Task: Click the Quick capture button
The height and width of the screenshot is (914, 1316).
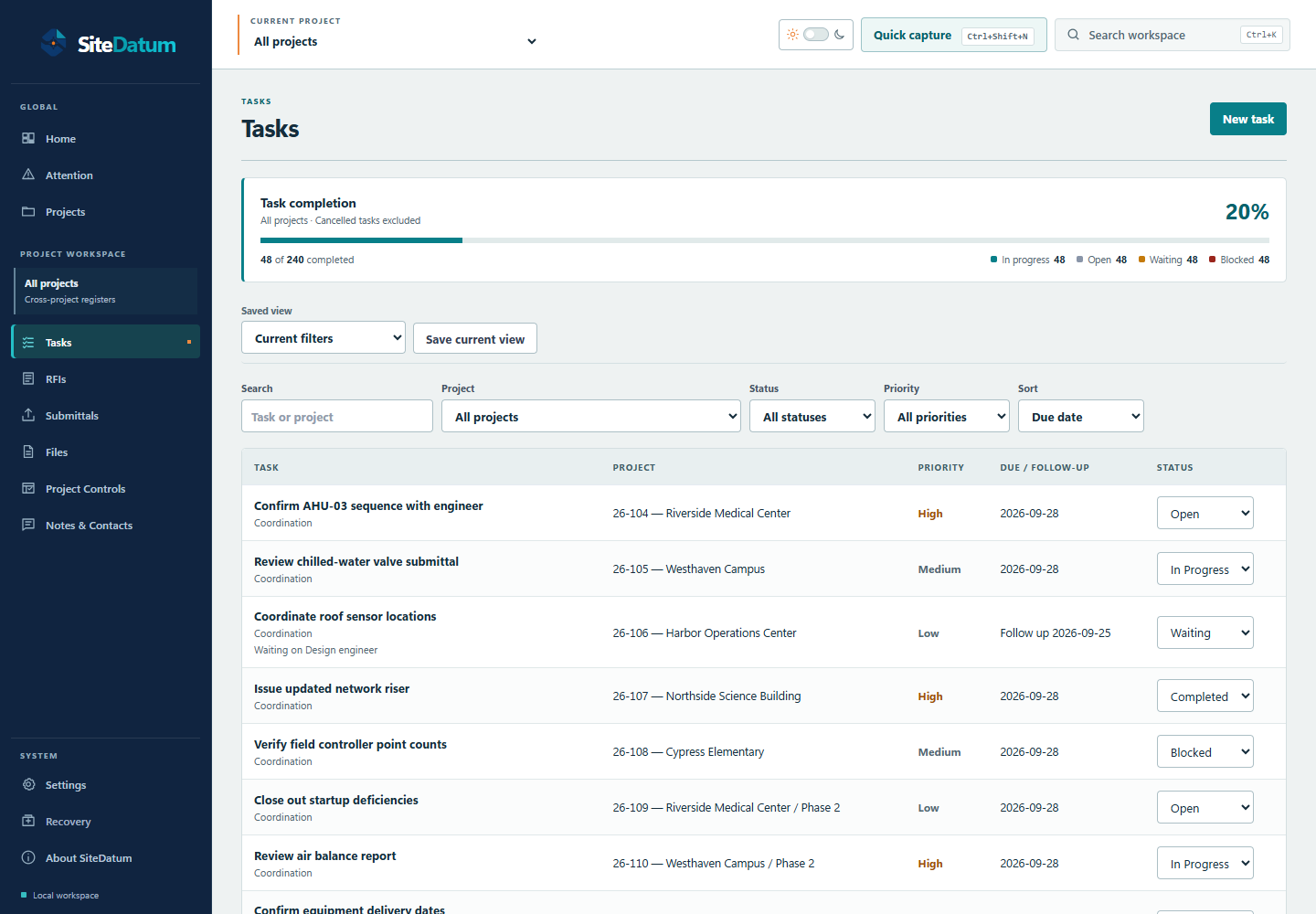Action: point(954,35)
